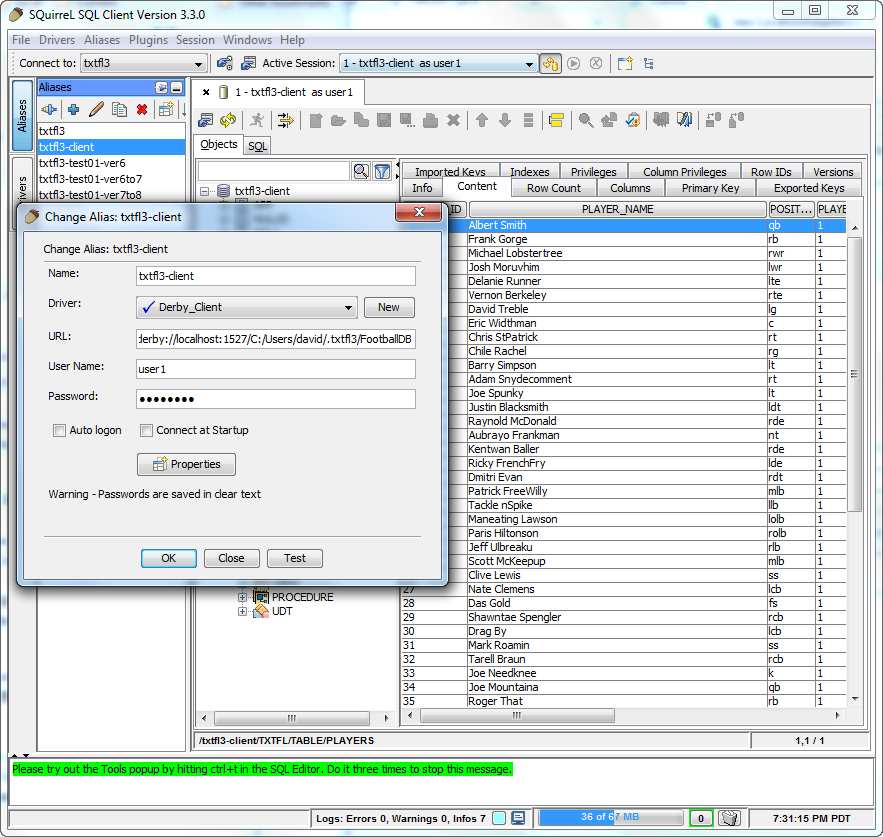Open alias Properties dialog
The image size is (883, 837).
185,464
